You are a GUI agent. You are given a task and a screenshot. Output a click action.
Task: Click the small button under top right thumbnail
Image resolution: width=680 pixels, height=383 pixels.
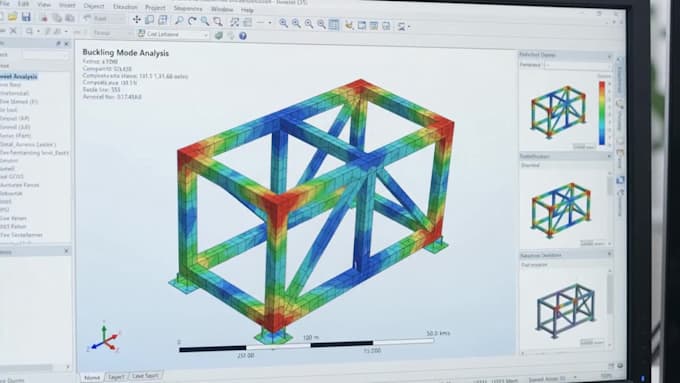(584, 147)
